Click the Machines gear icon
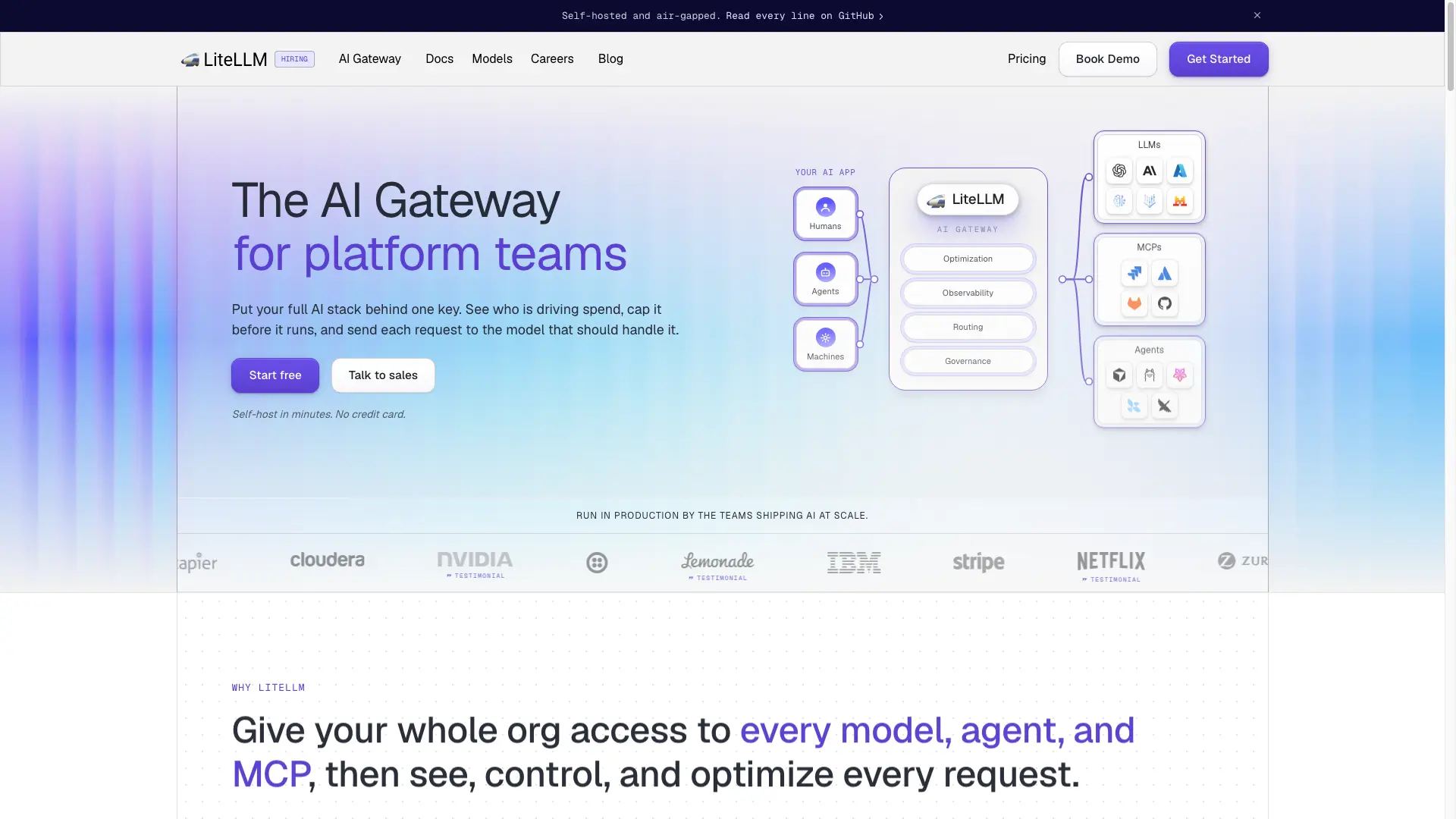 pos(826,337)
